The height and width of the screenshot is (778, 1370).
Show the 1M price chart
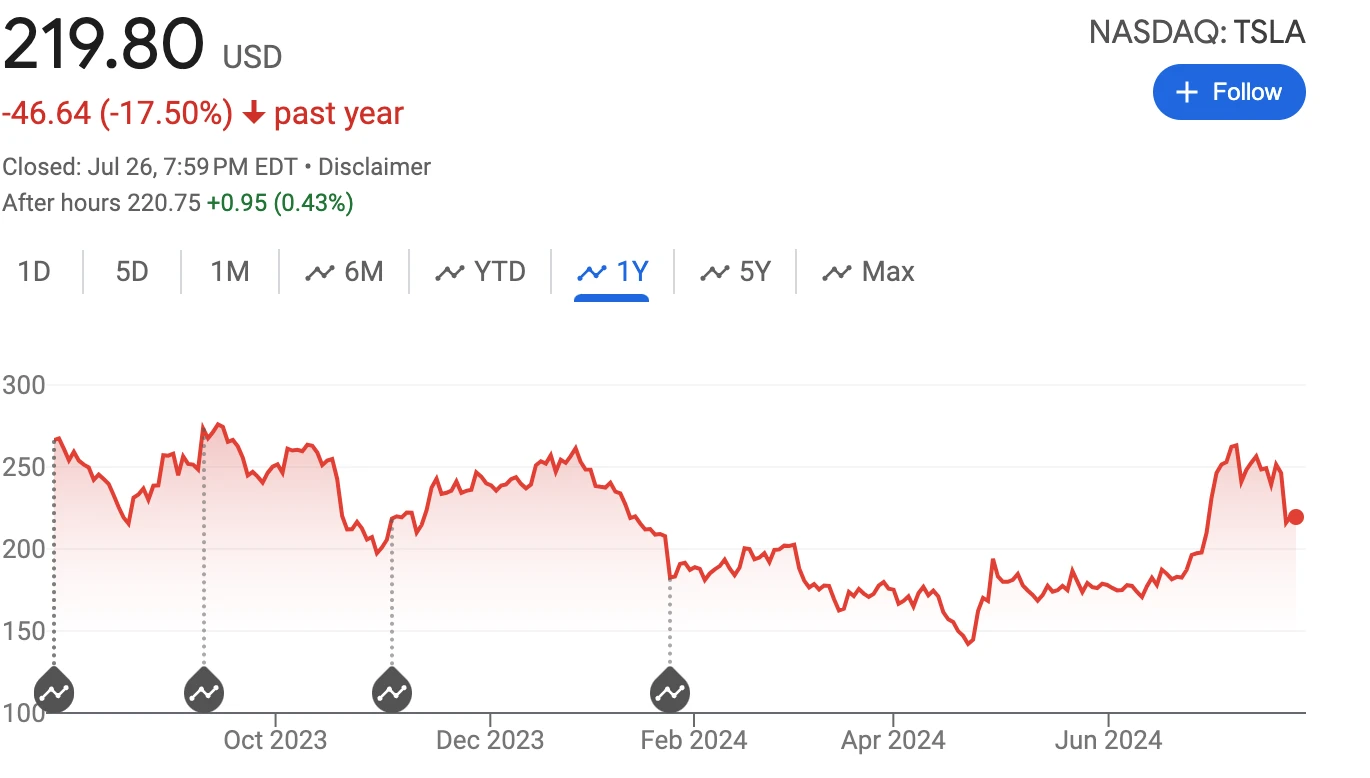pos(230,272)
